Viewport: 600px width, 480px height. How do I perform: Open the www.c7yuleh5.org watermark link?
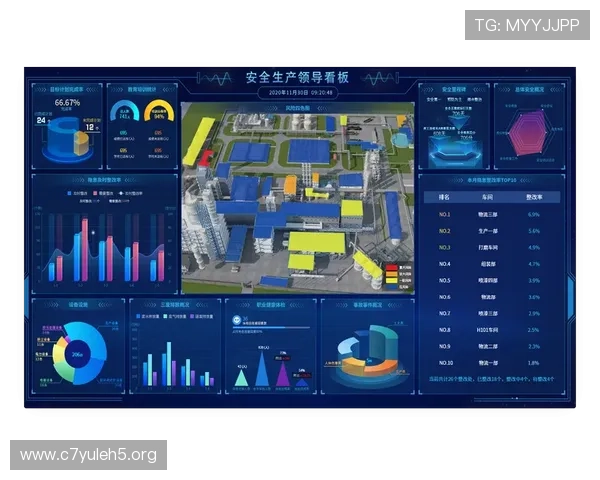(88, 455)
